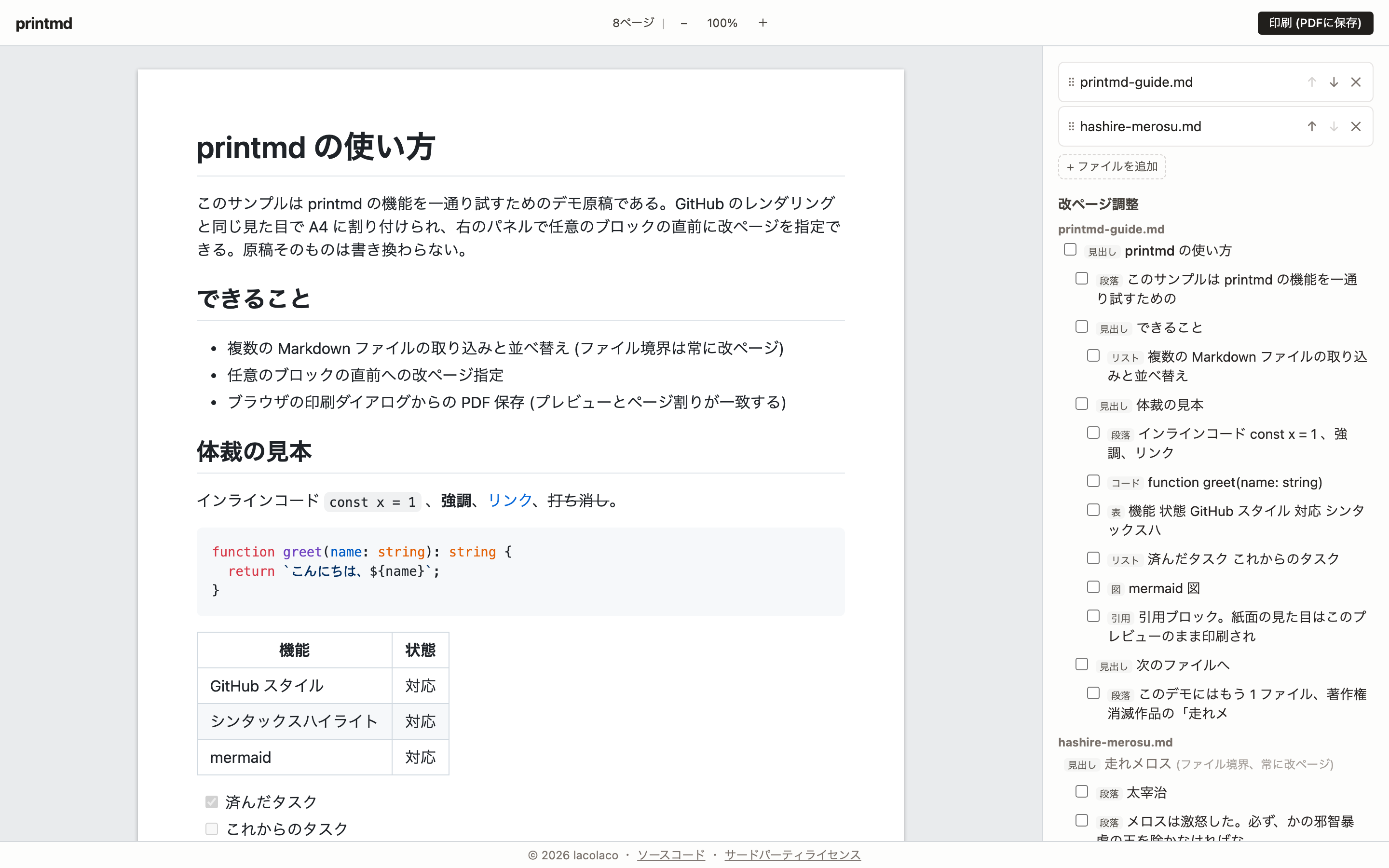This screenshot has width=1389, height=868.
Task: Toggle page break before heading 次のファイルへ
Action: (1081, 664)
